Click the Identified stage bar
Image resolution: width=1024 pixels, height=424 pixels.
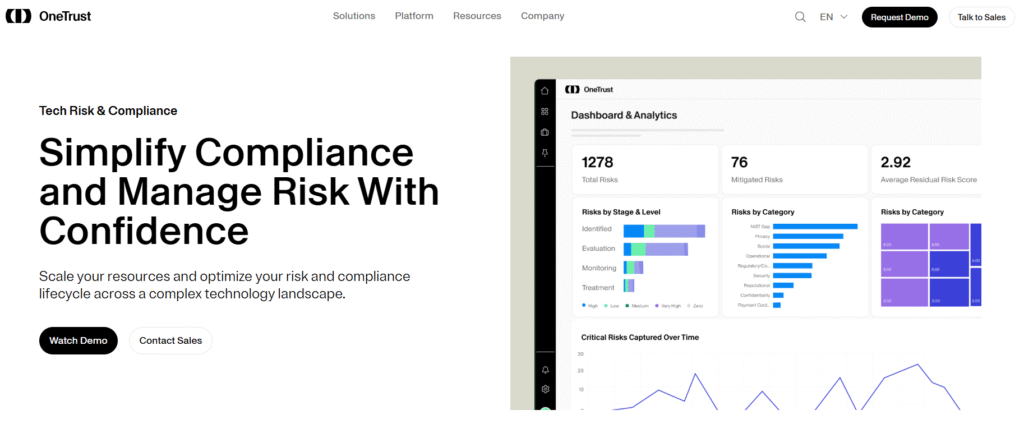click(x=664, y=231)
